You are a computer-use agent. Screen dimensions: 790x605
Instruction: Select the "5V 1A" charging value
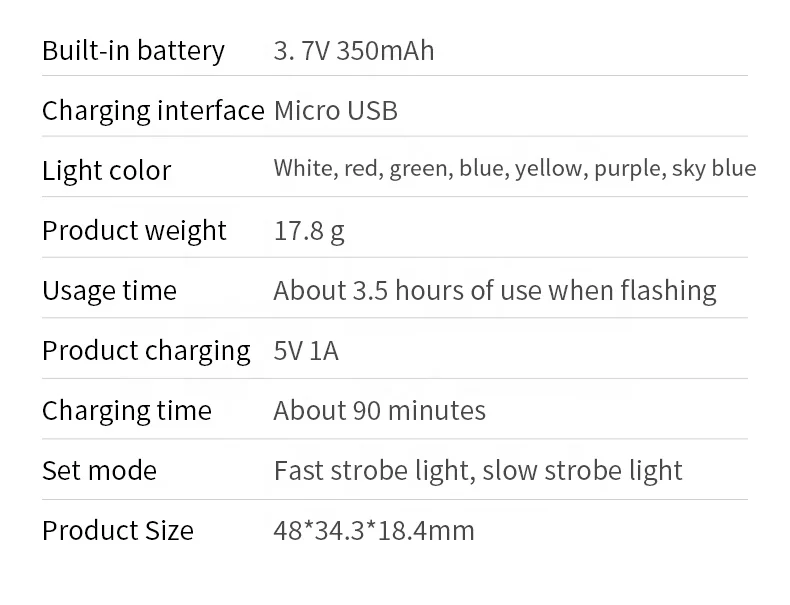(x=306, y=351)
